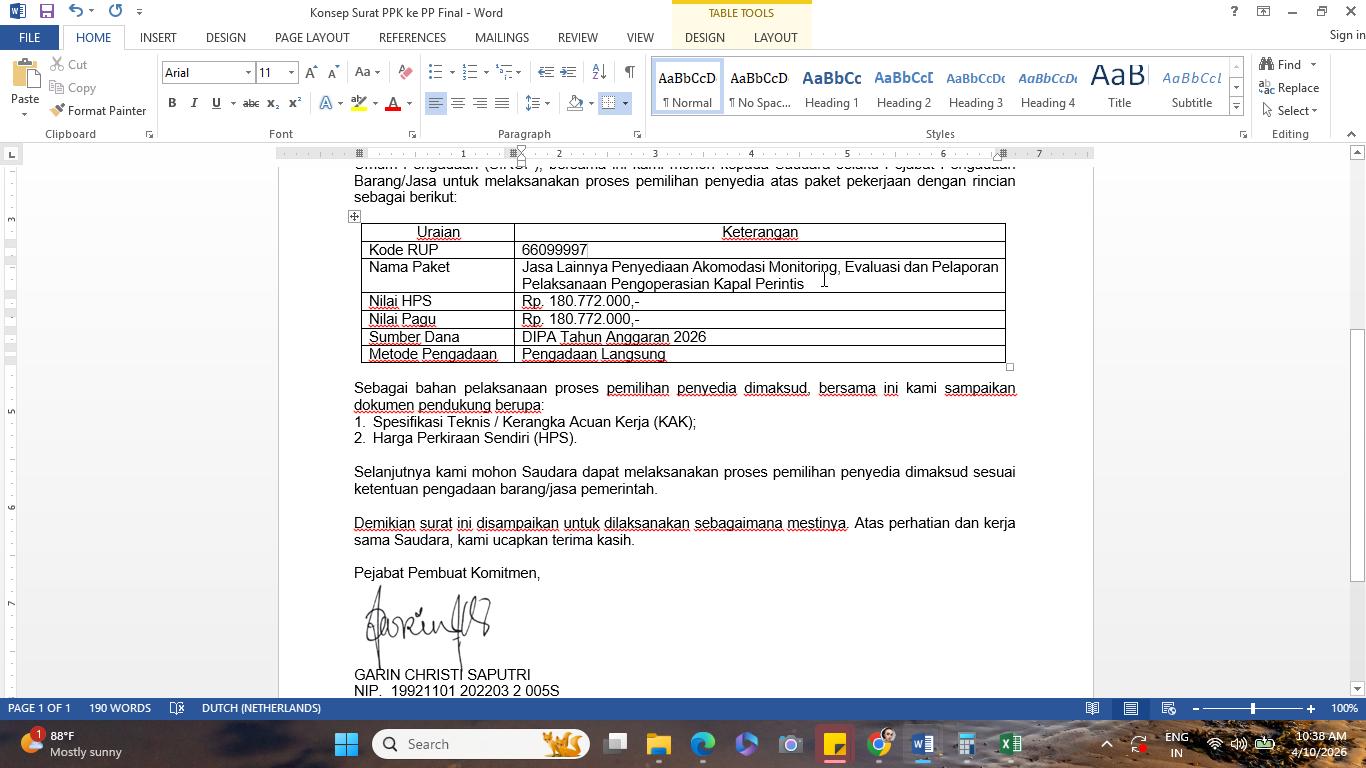Apply subscript formatting
The height and width of the screenshot is (768, 1366).
point(273,104)
